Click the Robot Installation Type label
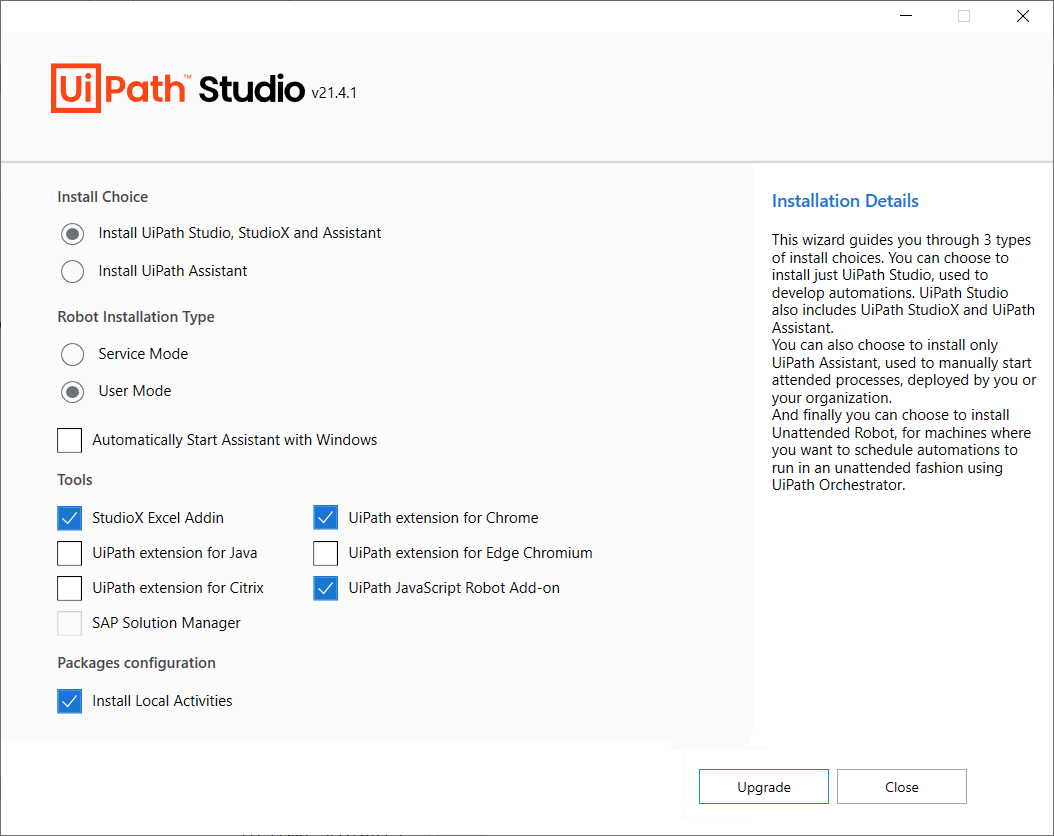This screenshot has height=836, width=1054. 136,317
